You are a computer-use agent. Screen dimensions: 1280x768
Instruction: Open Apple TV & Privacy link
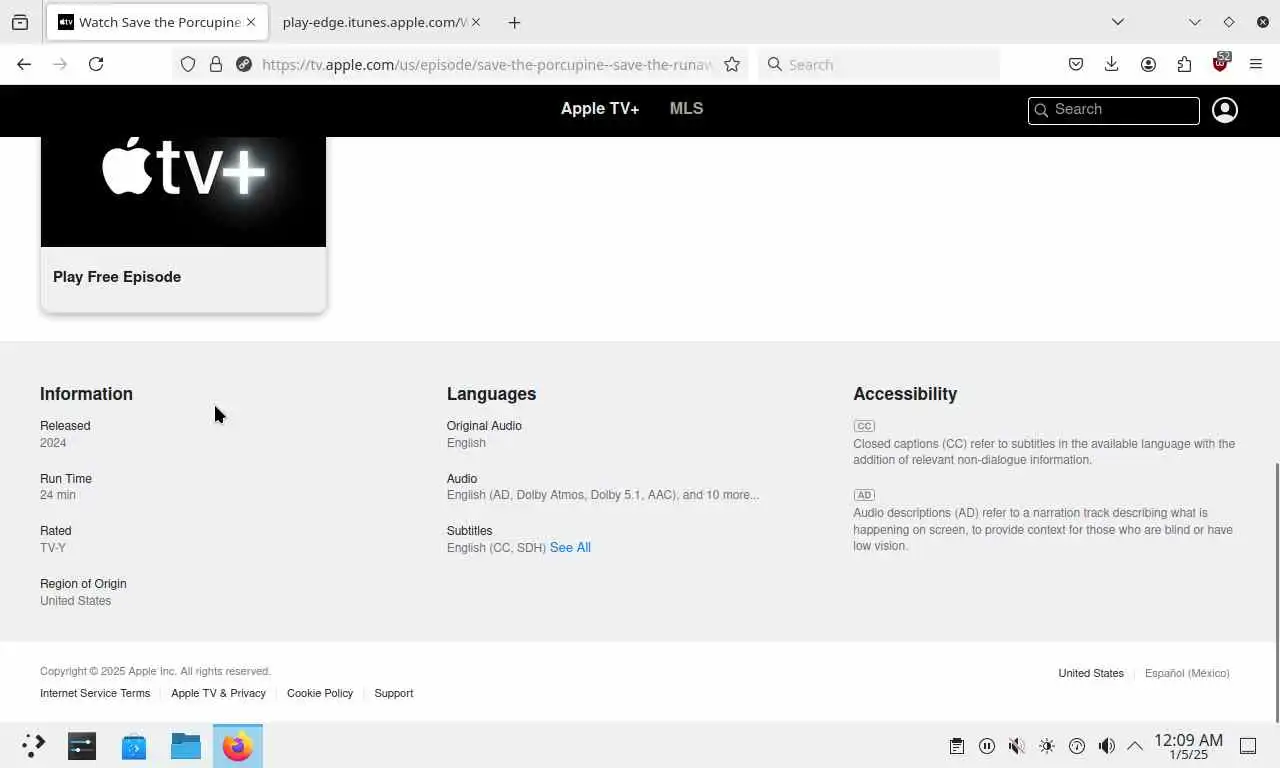tap(218, 693)
